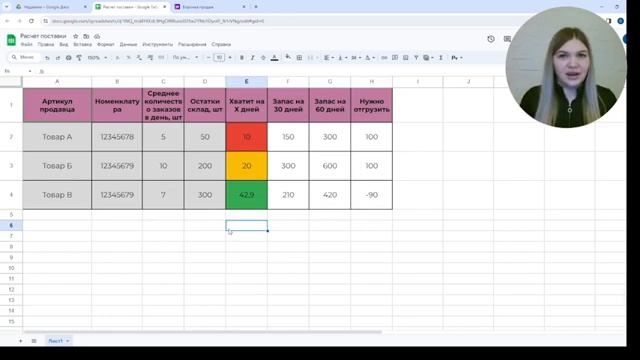
Task: Click the functions sigma icon
Action: tap(441, 58)
